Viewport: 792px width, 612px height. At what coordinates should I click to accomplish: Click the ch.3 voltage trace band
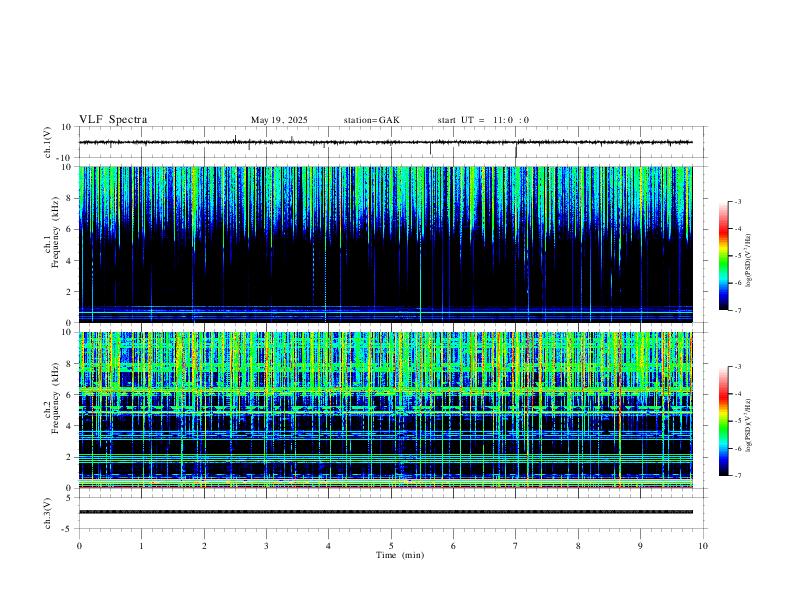[385, 512]
